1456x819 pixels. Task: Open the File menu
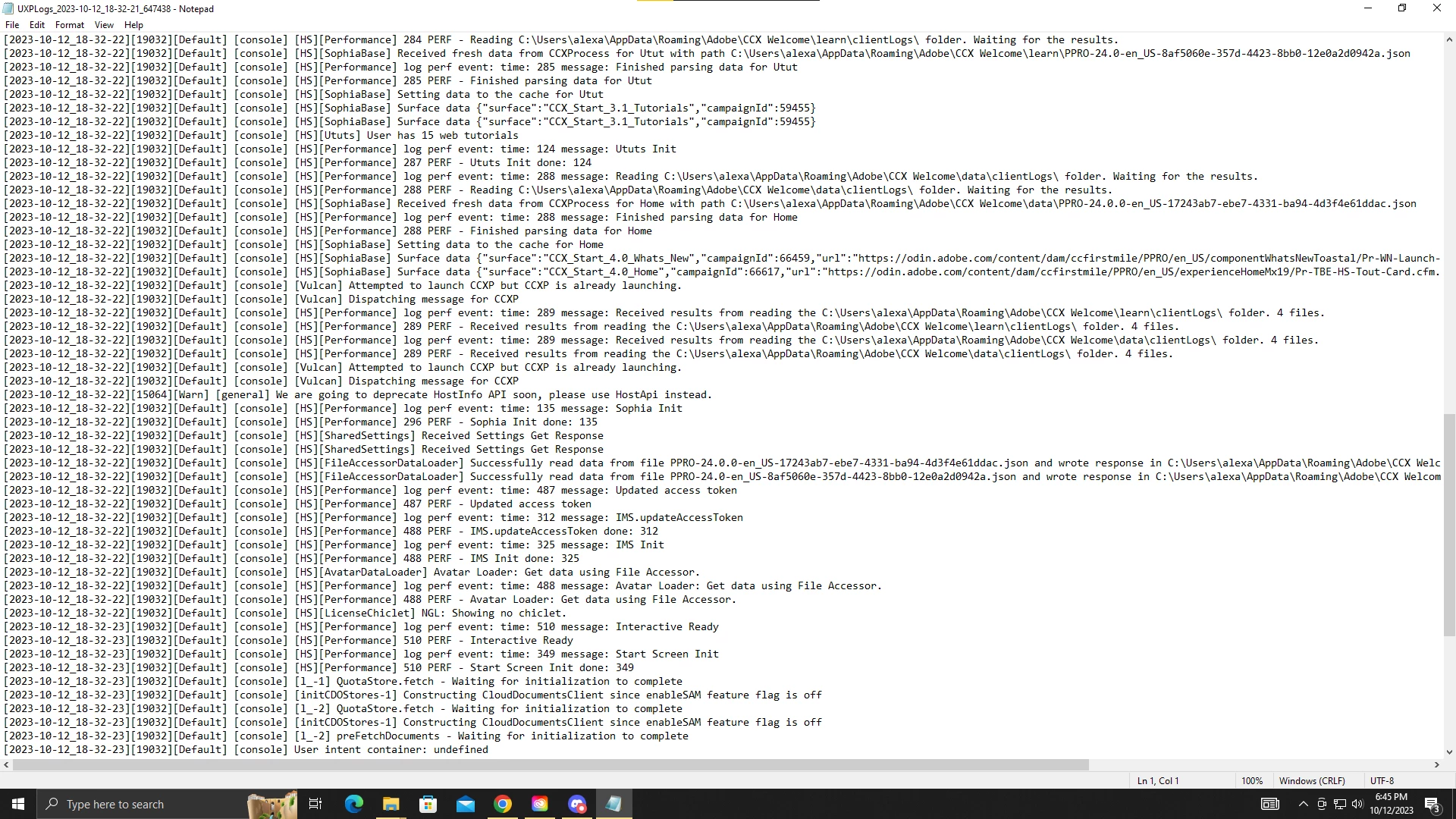coord(12,25)
